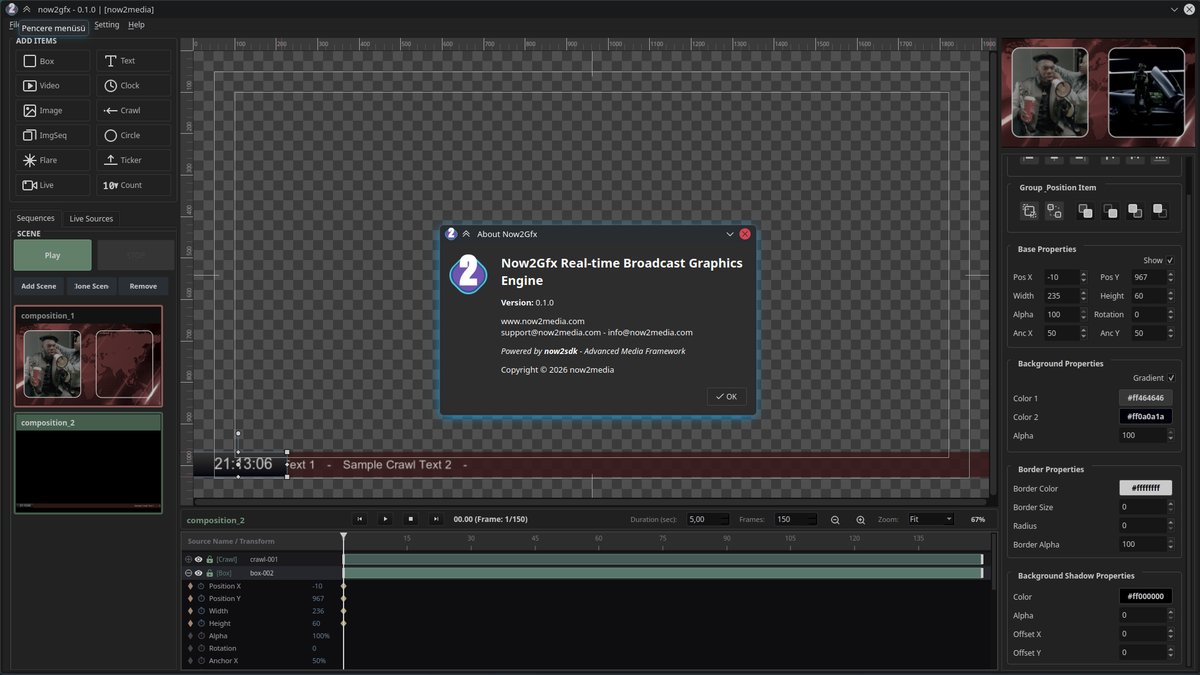Expand the crawl-001 layer properties
Image resolution: width=1200 pixels, height=675 pixels.
pos(188,559)
